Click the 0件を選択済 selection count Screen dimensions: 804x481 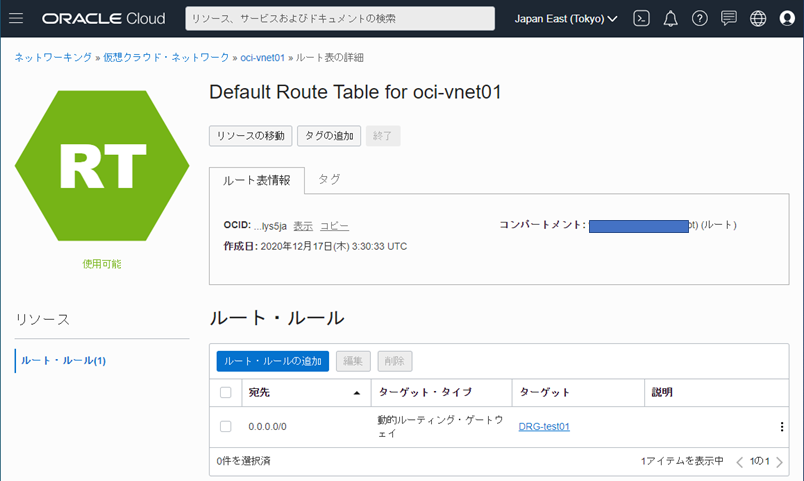click(244, 461)
